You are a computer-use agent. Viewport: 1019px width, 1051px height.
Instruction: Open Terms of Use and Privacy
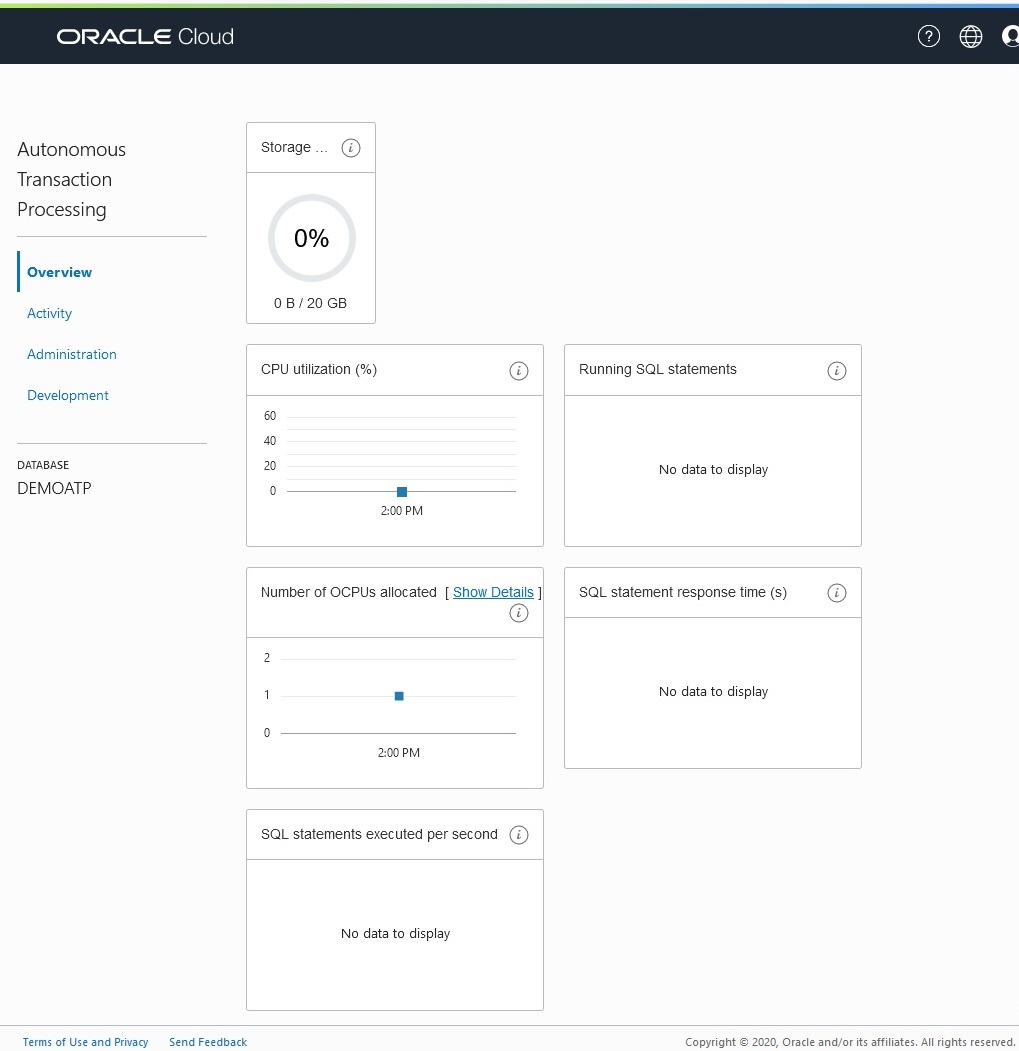85,1042
